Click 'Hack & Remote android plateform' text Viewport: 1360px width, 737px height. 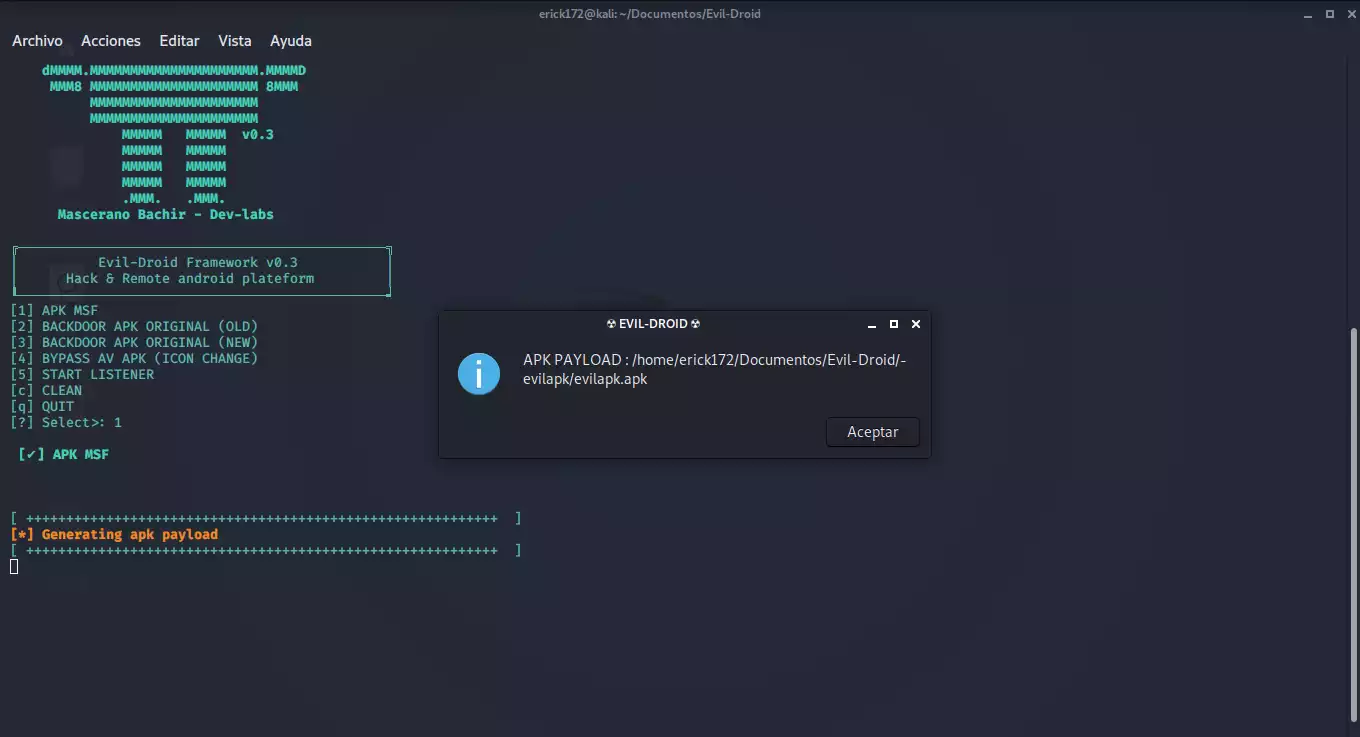tap(190, 278)
